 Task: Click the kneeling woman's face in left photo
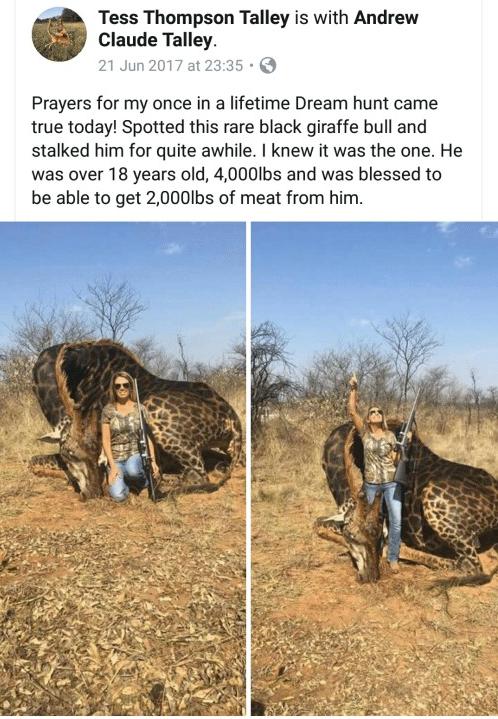(x=122, y=385)
